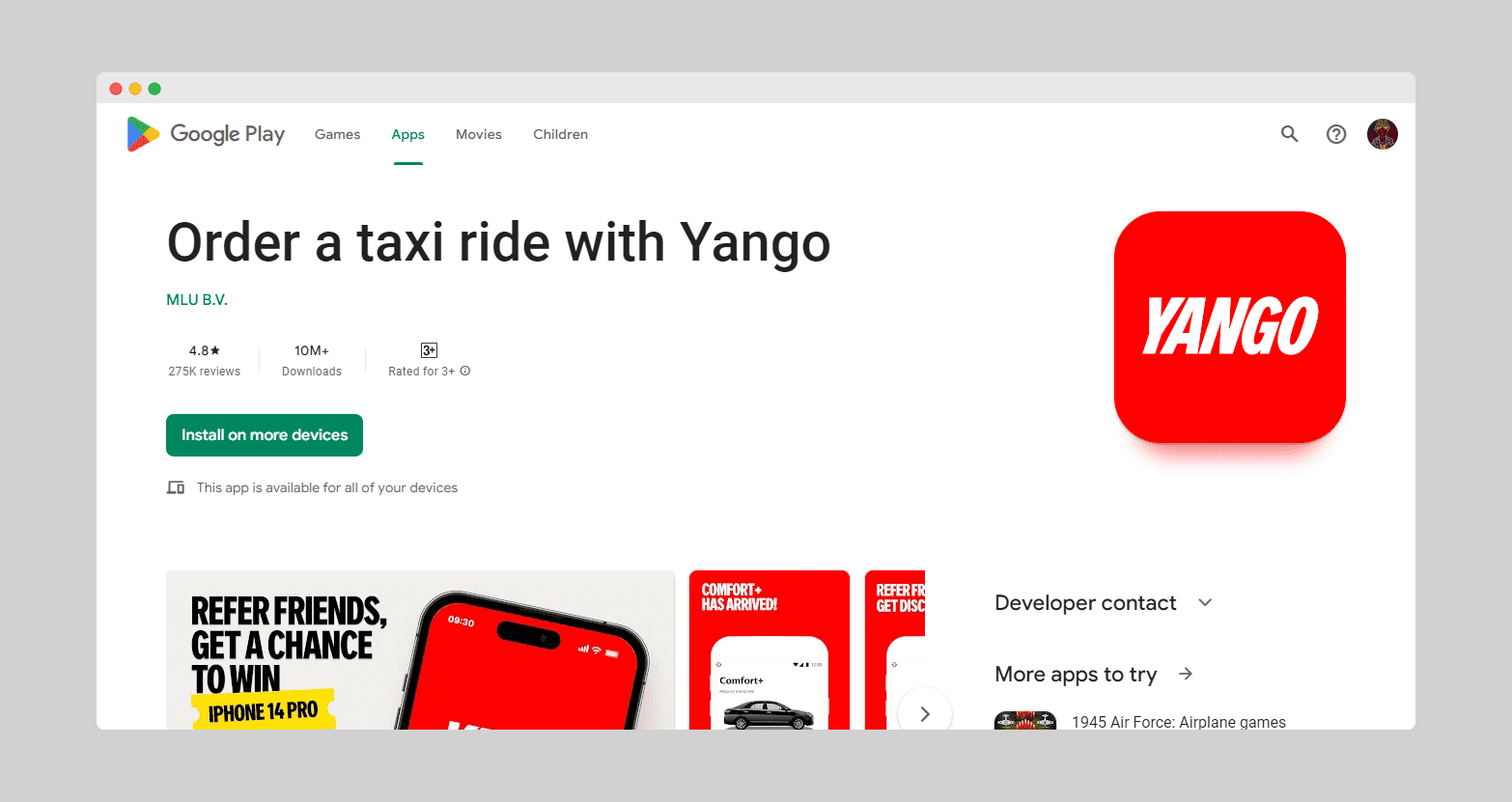Open the account profile avatar
The width and height of the screenshot is (1512, 802).
click(1383, 134)
